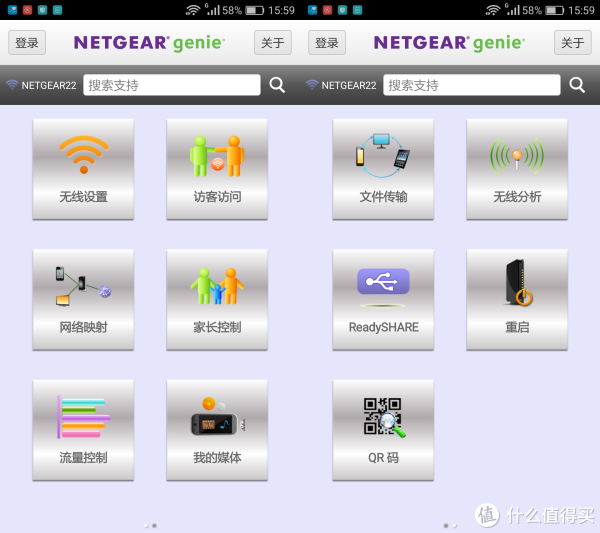Tap 登录 login button in left screen
The height and width of the screenshot is (533, 600).
pos(27,42)
